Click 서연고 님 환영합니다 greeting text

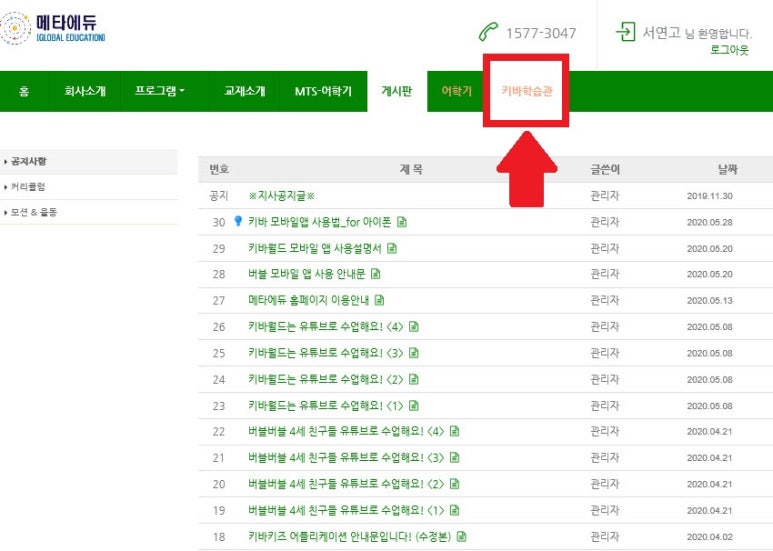(x=697, y=33)
